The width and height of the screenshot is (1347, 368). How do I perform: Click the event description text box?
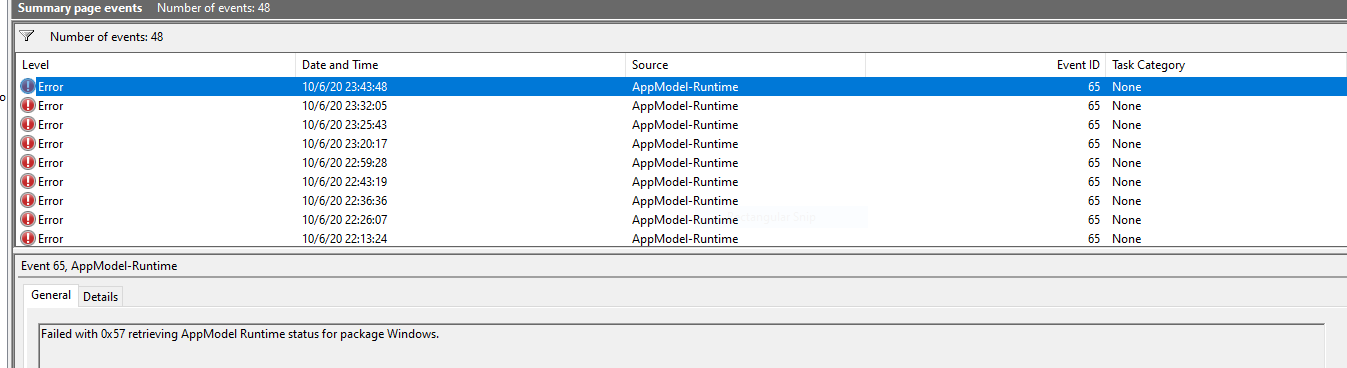[681, 345]
